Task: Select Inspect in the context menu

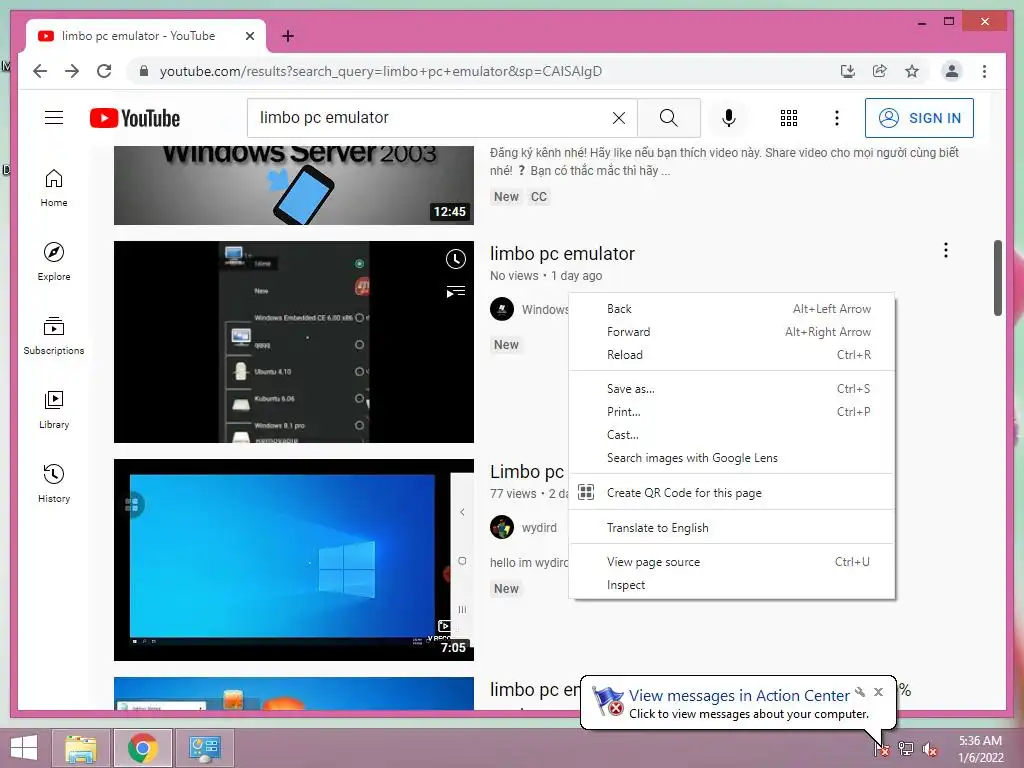Action: [x=731, y=585]
